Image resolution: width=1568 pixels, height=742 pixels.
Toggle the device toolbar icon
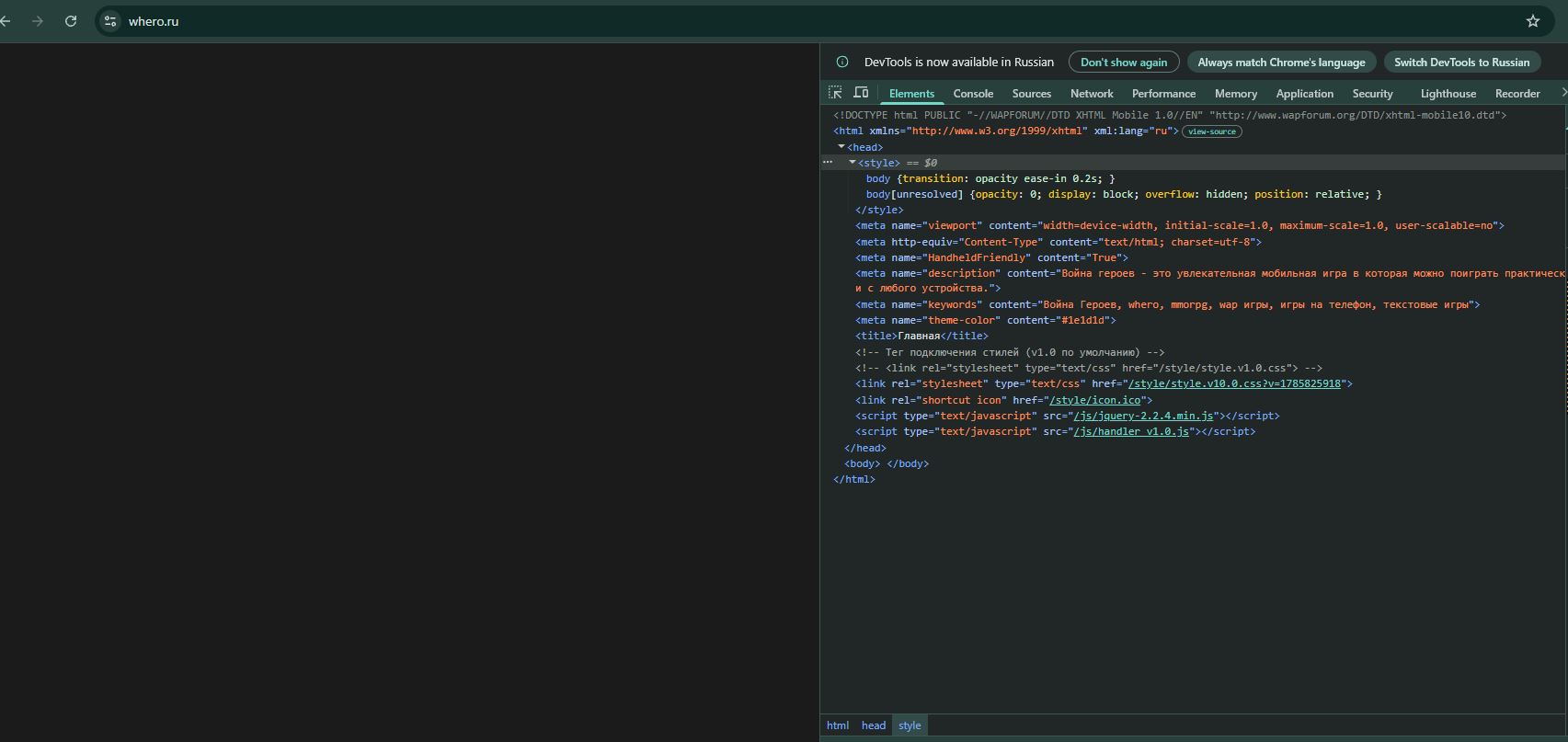pos(861,93)
